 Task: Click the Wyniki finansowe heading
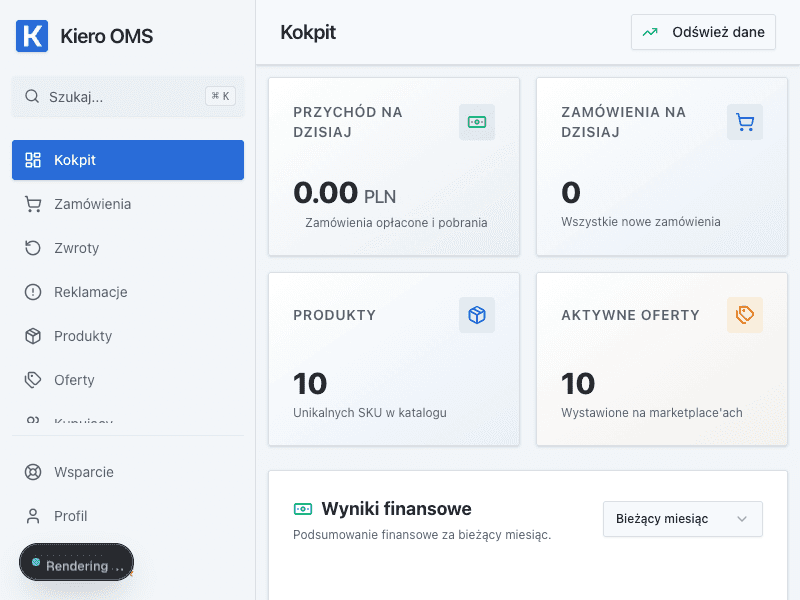click(x=396, y=509)
